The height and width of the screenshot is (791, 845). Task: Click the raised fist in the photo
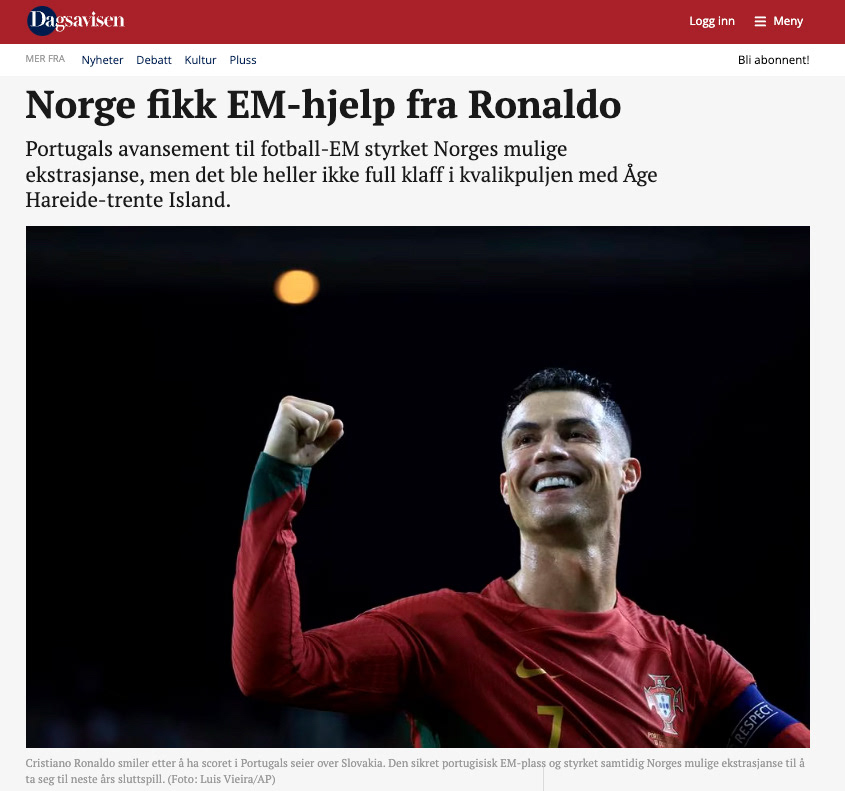click(303, 430)
